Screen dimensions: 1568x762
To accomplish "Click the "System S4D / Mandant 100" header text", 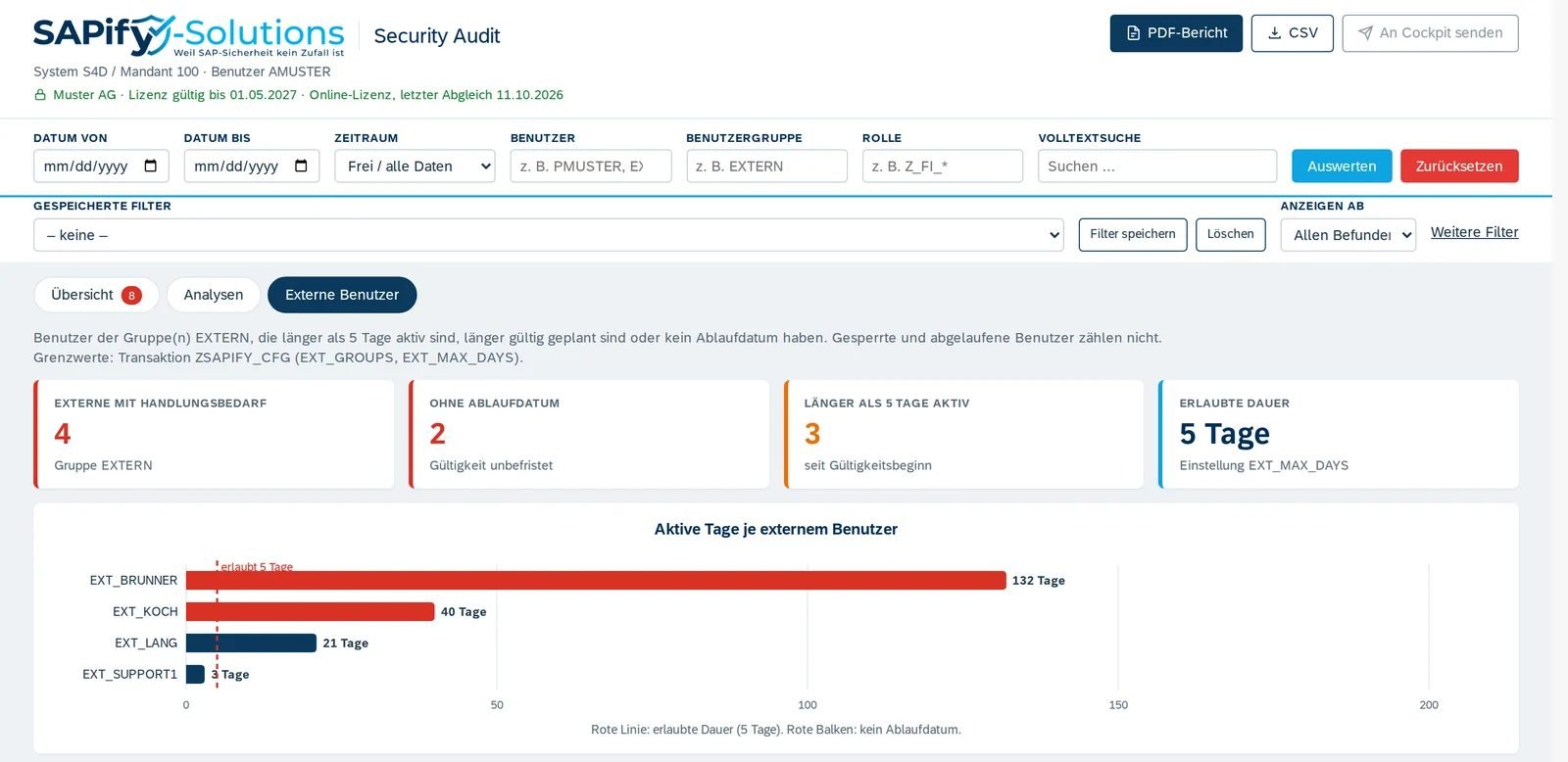I will click(116, 71).
